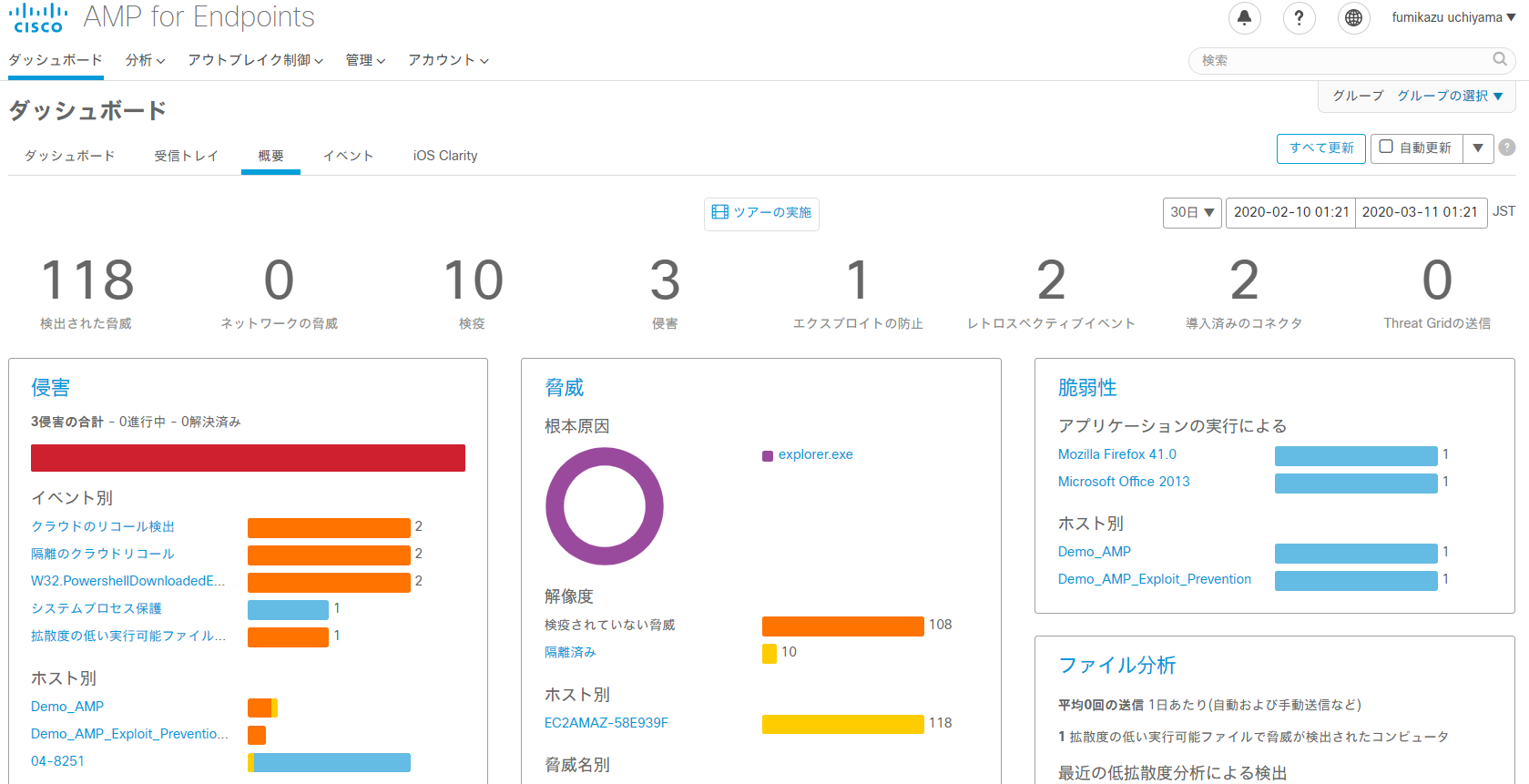Image resolution: width=1529 pixels, height=784 pixels.
Task: Click the blue システムプロセス保護 bar
Action: click(288, 609)
